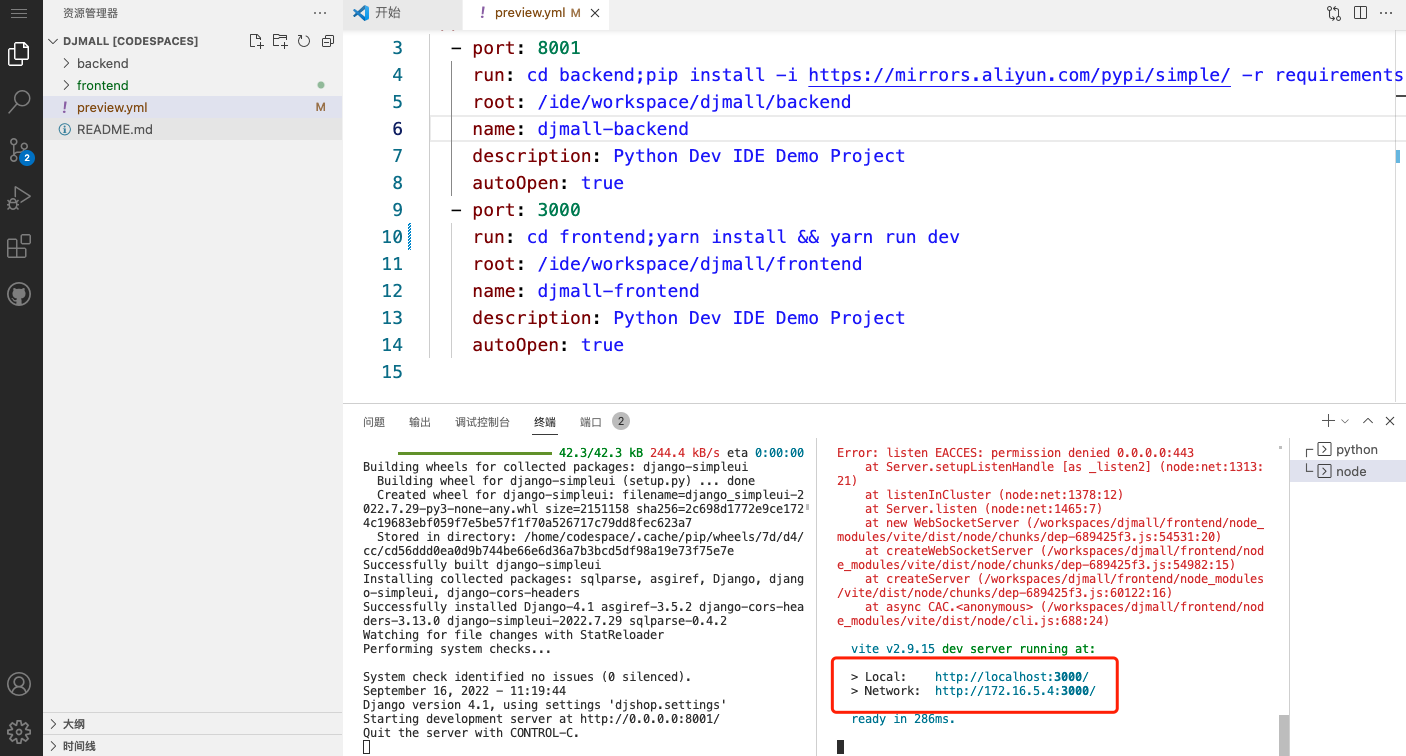Open the Explorer view in activity bar
Image resolution: width=1406 pixels, height=756 pixels.
point(18,54)
